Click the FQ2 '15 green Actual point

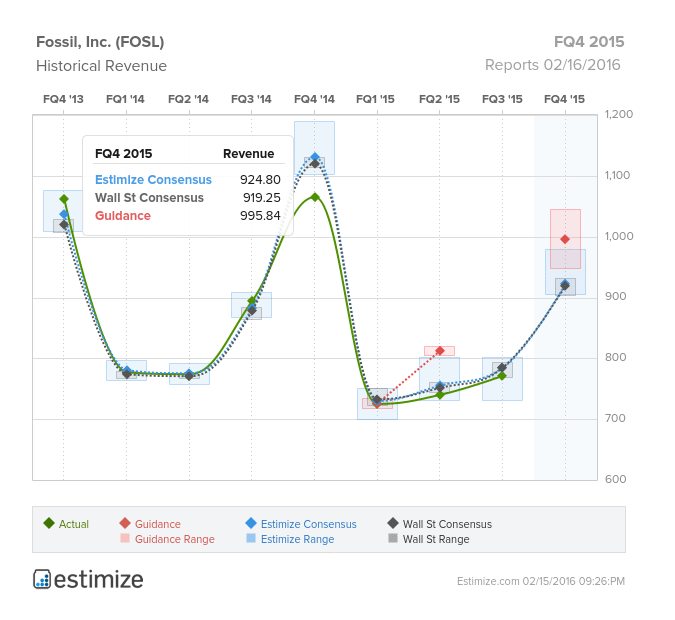coord(440,394)
